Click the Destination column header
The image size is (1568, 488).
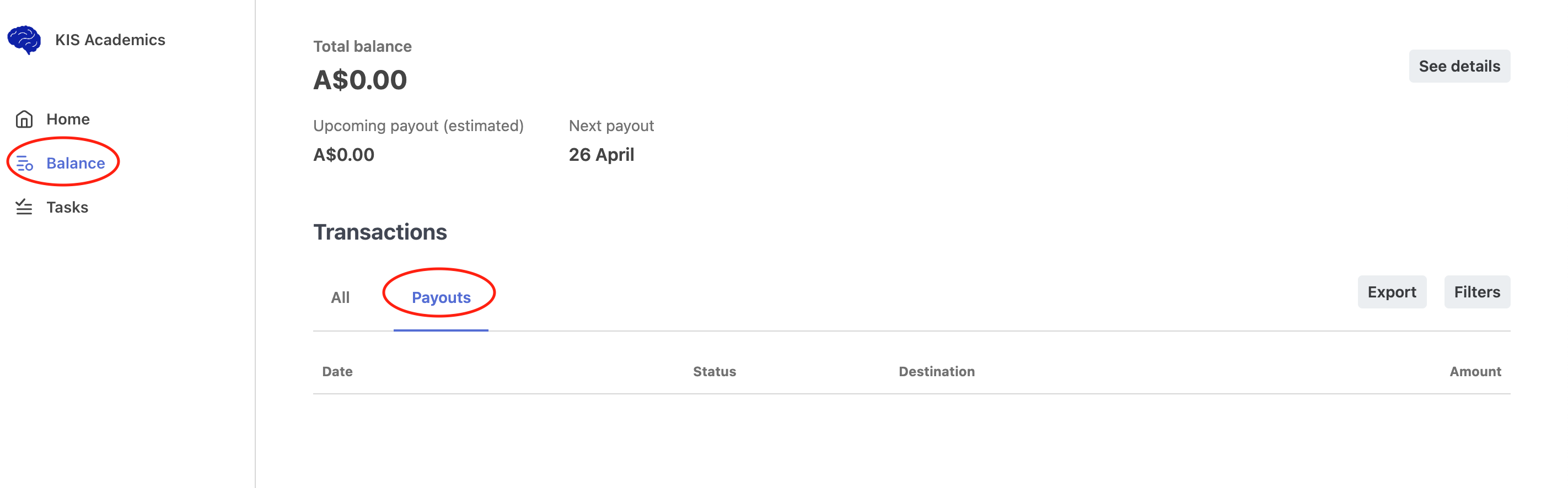click(936, 371)
